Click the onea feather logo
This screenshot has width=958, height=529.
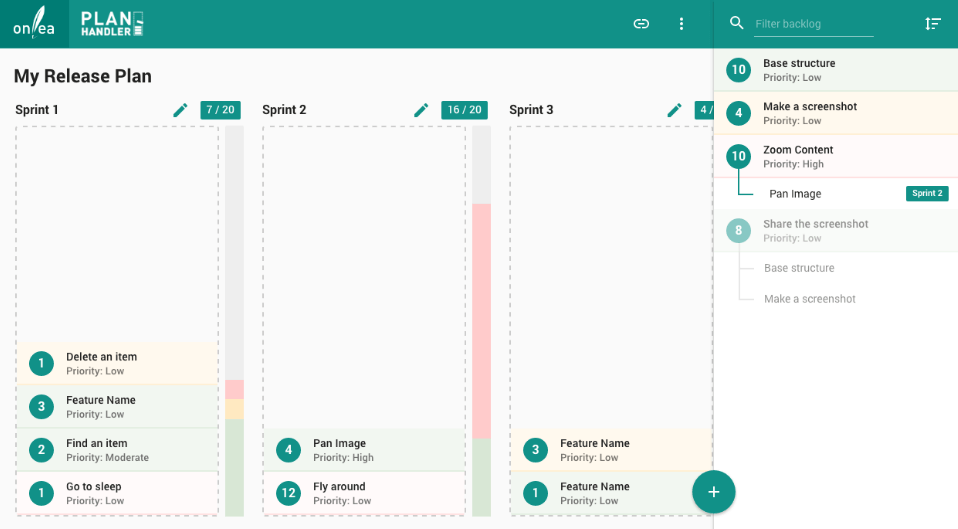[x=34, y=23]
